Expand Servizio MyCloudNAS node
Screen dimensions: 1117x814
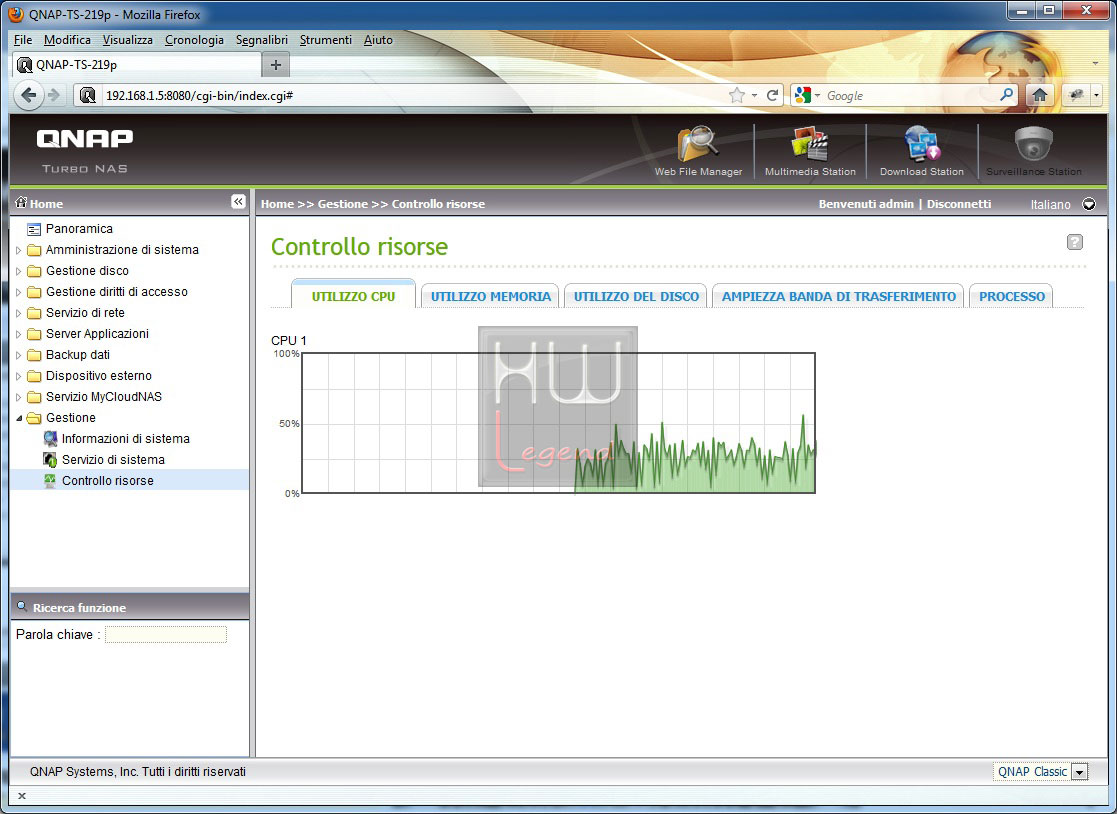19,397
